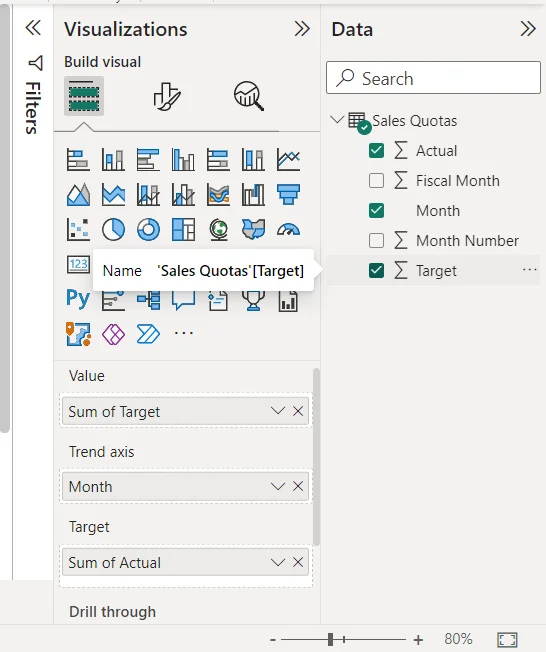The image size is (546, 652).
Task: Remove Sum of Actual from Target
Action: 298,563
